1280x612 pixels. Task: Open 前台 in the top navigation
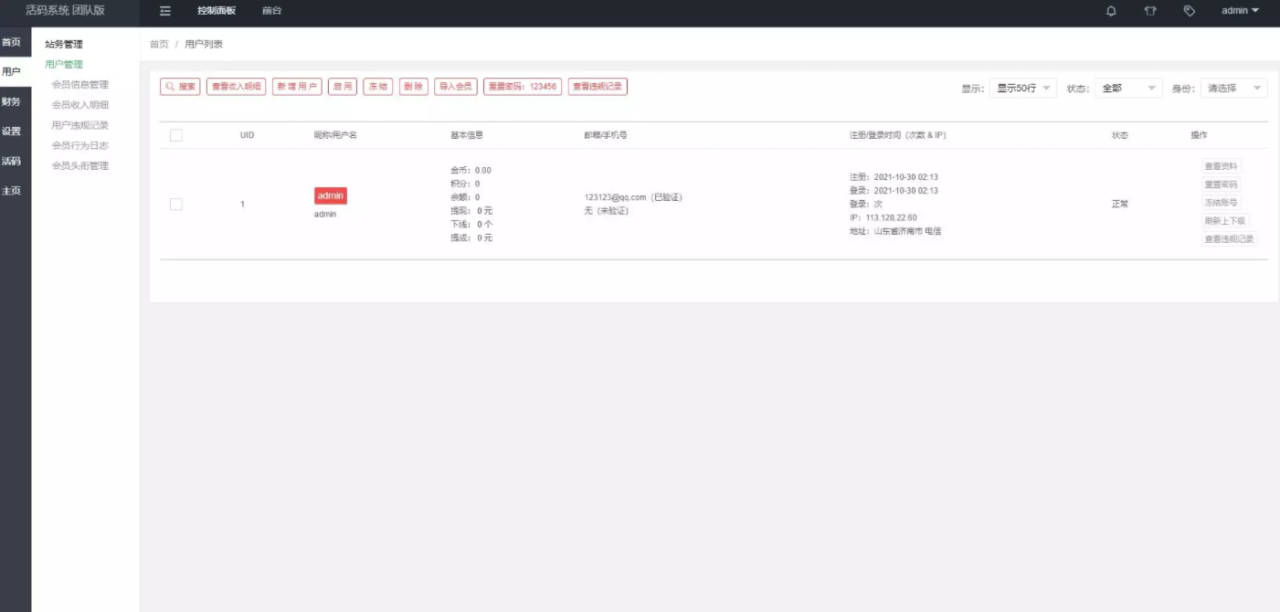[x=271, y=11]
